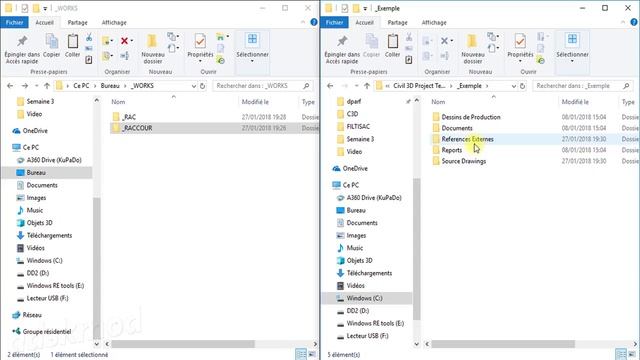
Task: Switch to details view in _WORKS window
Action: tap(301, 354)
